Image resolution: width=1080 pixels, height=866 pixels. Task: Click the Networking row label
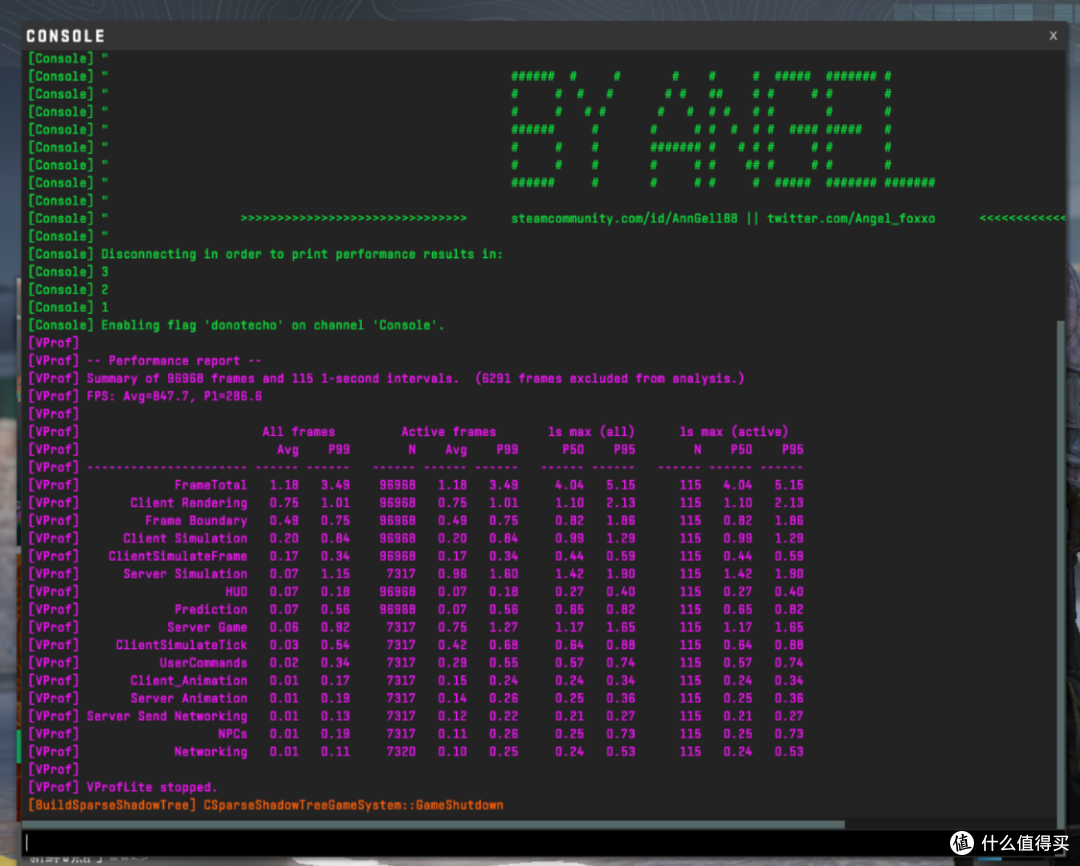click(210, 752)
